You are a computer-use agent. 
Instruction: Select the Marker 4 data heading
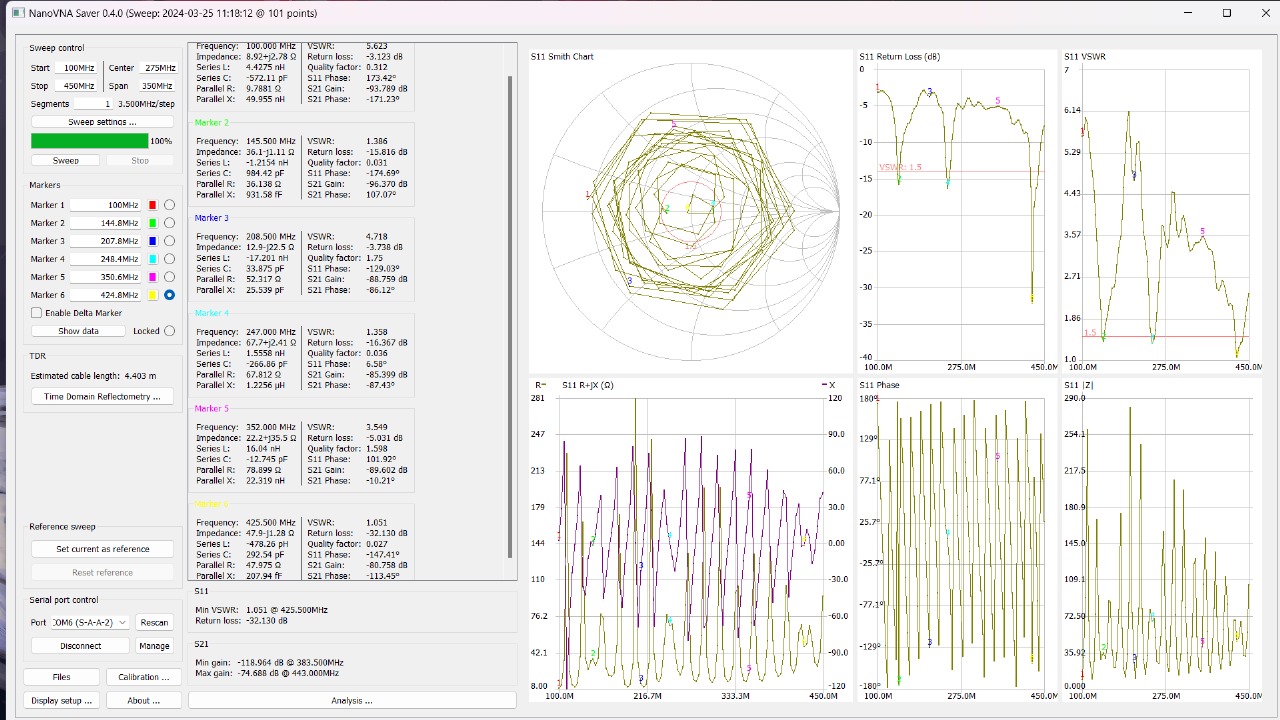point(211,313)
